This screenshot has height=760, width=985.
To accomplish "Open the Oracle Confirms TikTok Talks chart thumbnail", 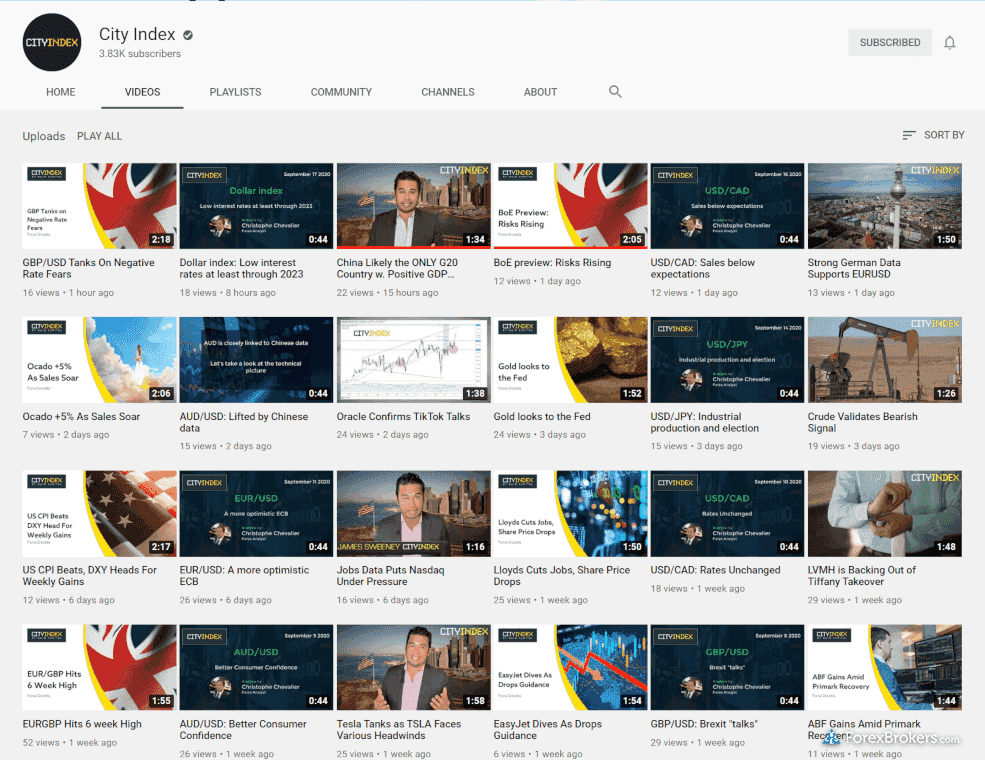I will [x=413, y=360].
